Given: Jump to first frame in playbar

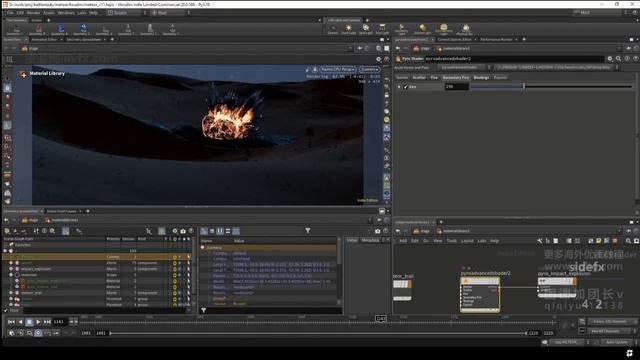Looking at the screenshot, I should point(11,322).
